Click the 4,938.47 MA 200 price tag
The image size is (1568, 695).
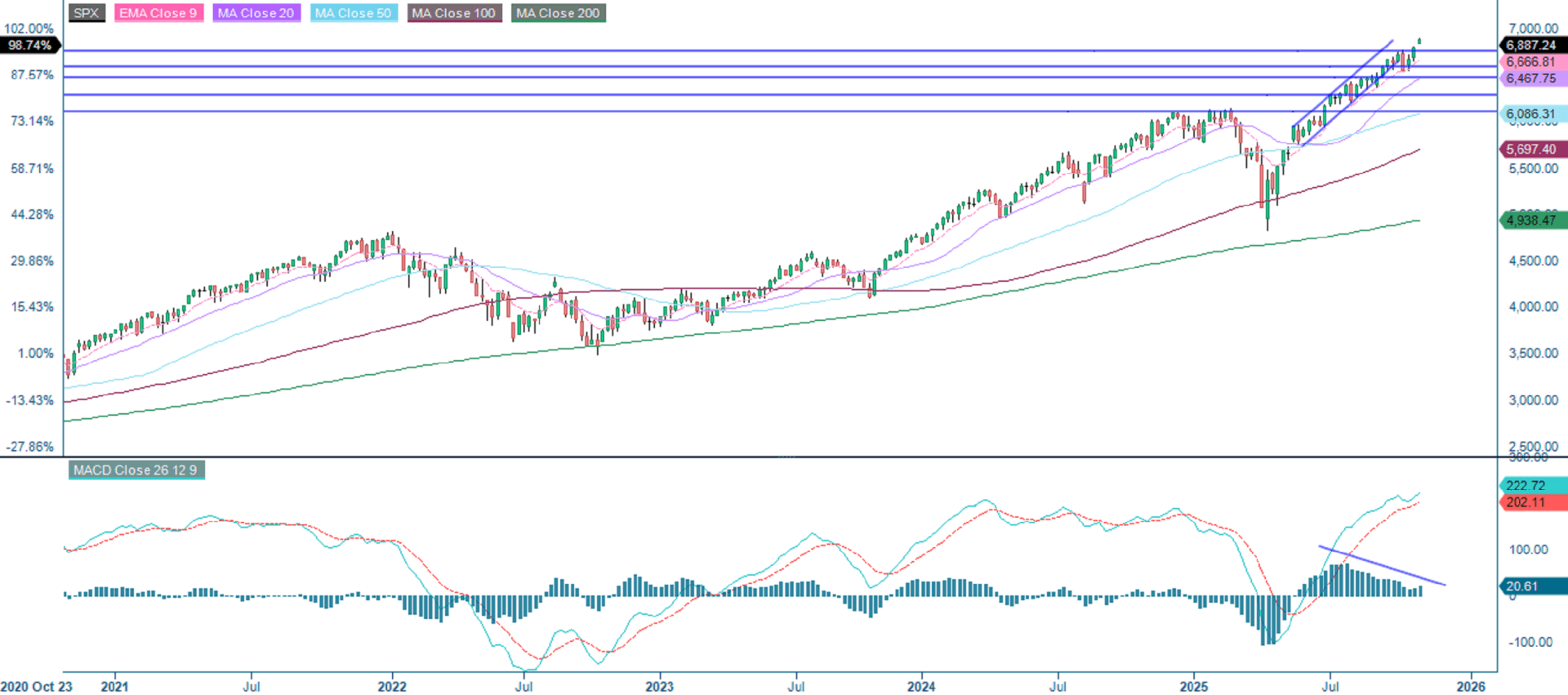pos(1532,221)
